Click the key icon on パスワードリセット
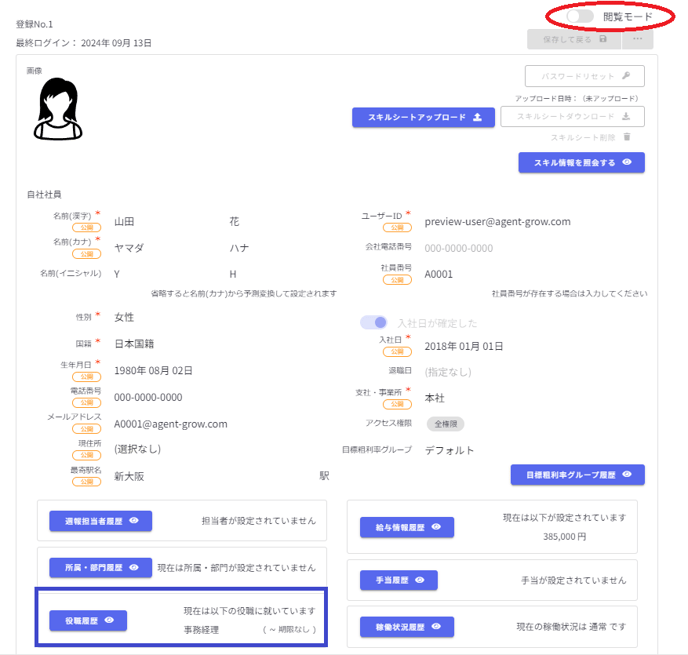 [626, 76]
